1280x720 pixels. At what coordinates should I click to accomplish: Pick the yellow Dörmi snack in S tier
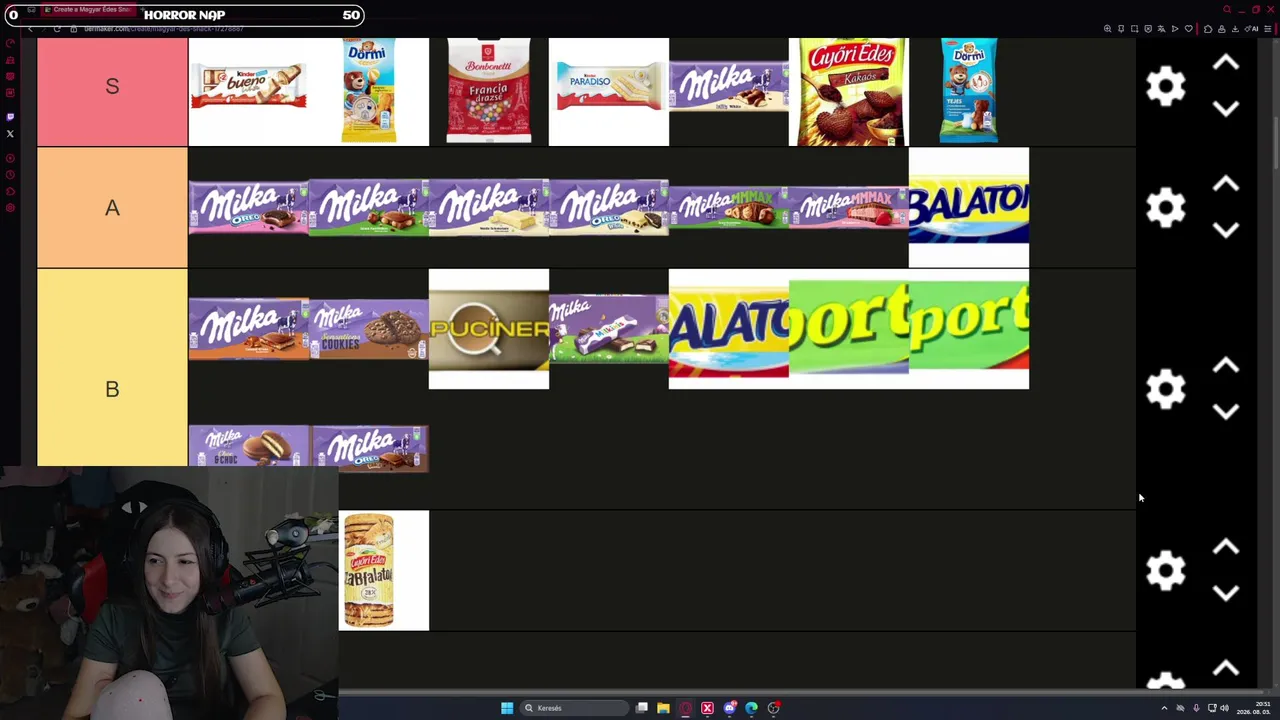(368, 90)
